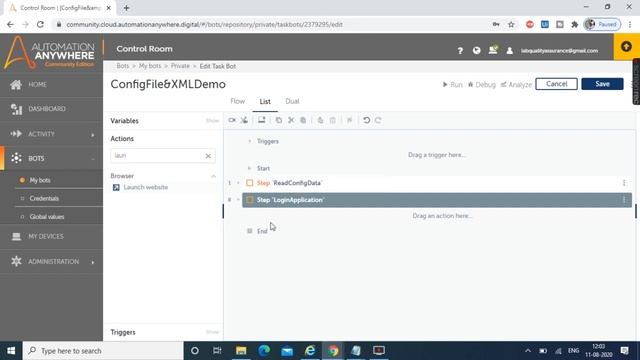Click the Launch website action icon
640x360 pixels.
pos(116,187)
